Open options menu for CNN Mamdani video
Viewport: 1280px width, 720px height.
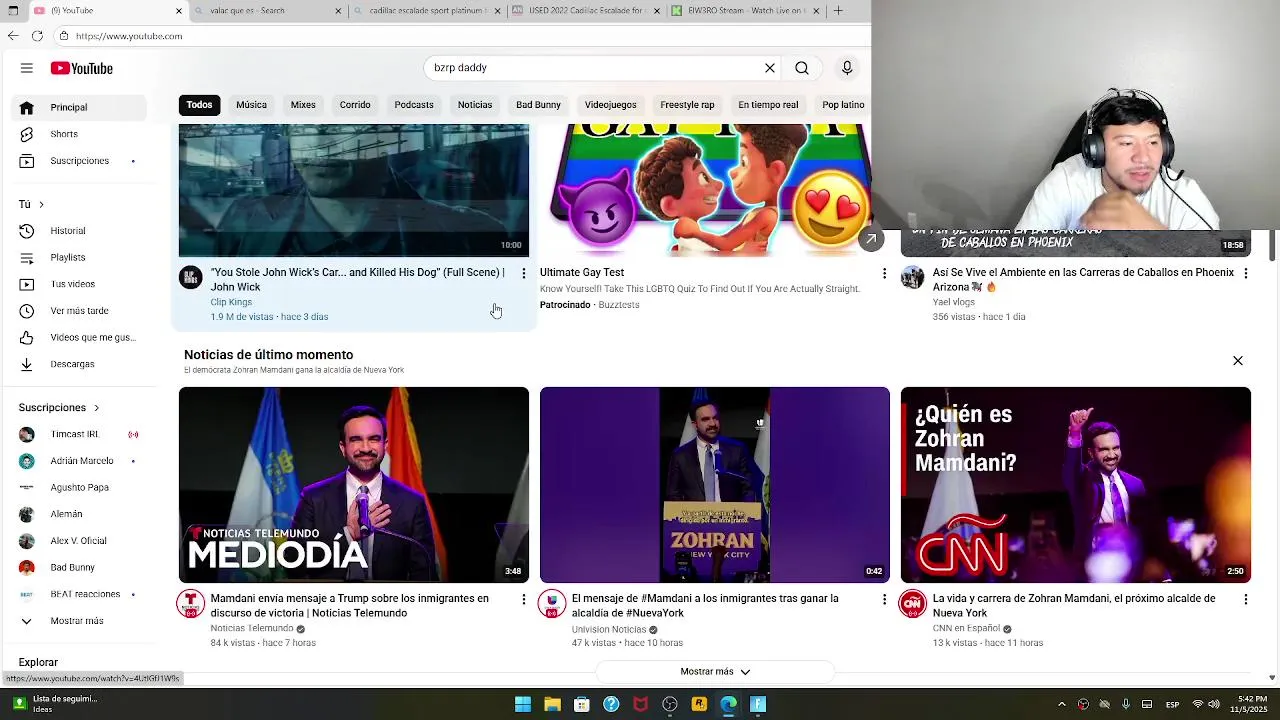coord(1245,599)
